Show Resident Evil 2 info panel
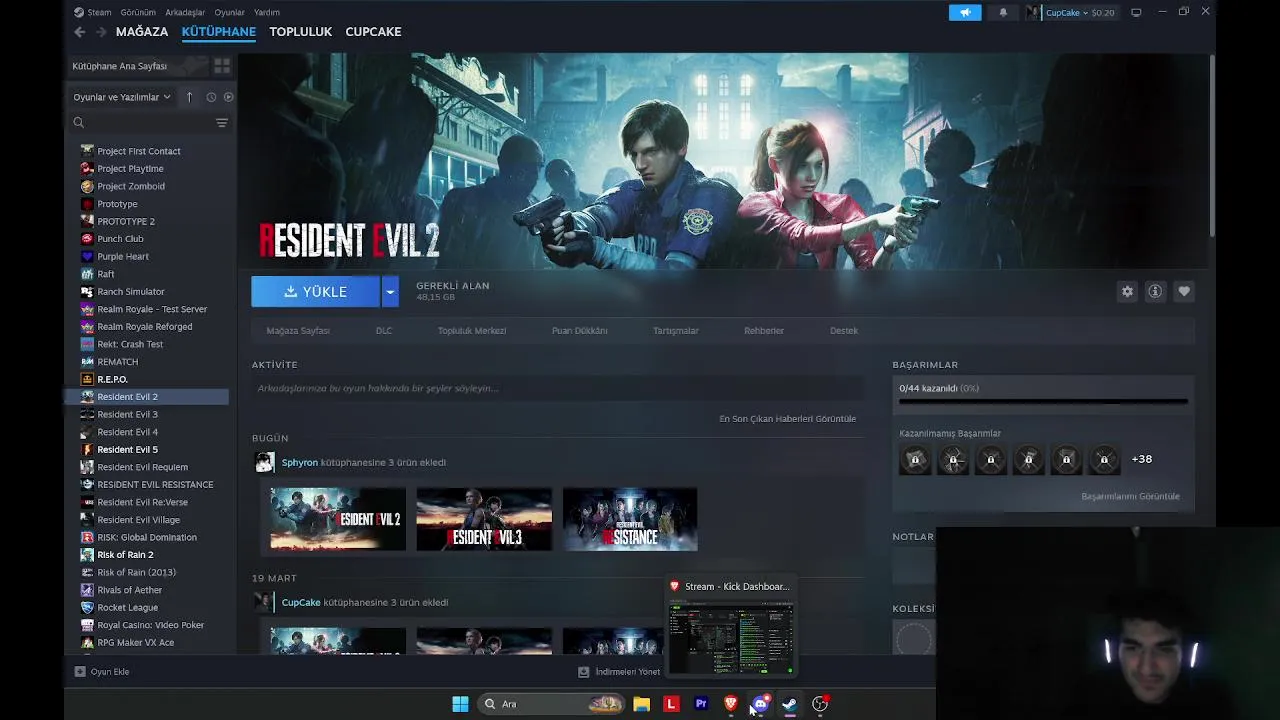Screen dimensions: 1280x720 pyautogui.click(x=1155, y=291)
